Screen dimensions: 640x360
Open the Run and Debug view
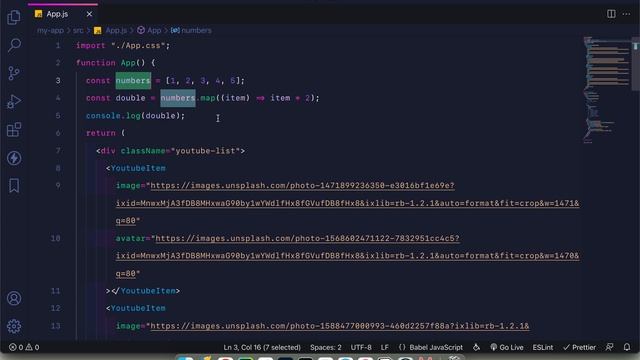coord(14,102)
